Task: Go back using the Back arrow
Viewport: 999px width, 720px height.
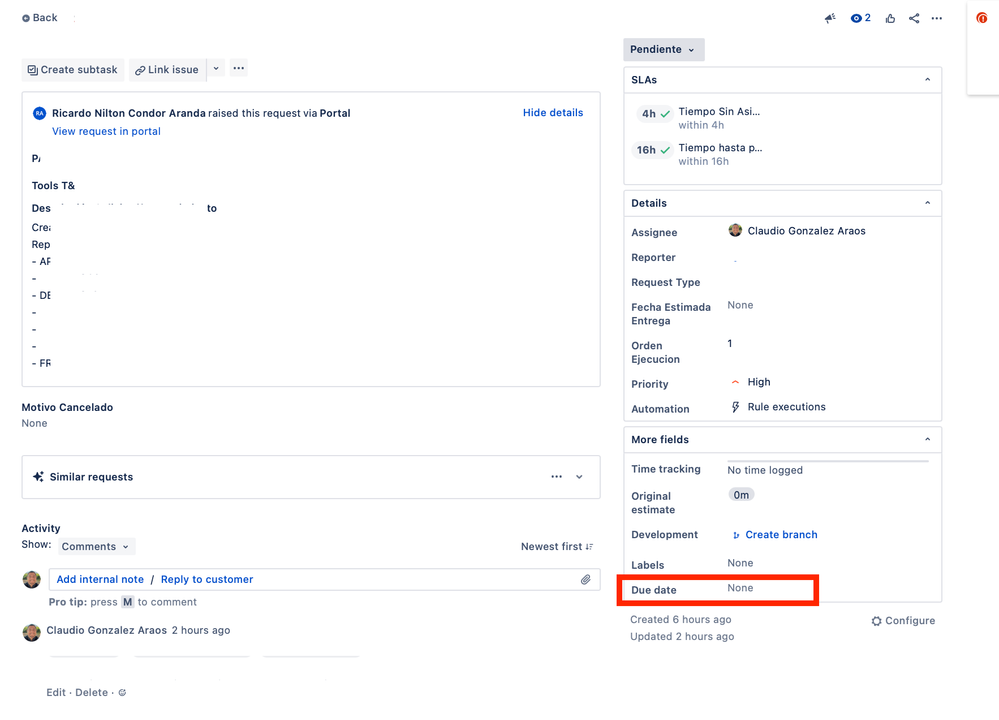Action: coord(40,18)
